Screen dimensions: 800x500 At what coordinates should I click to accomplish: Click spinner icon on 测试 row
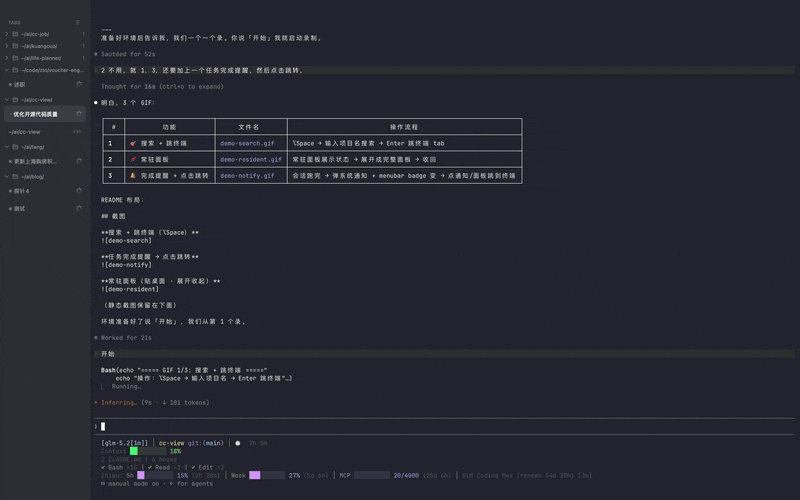coord(79,208)
